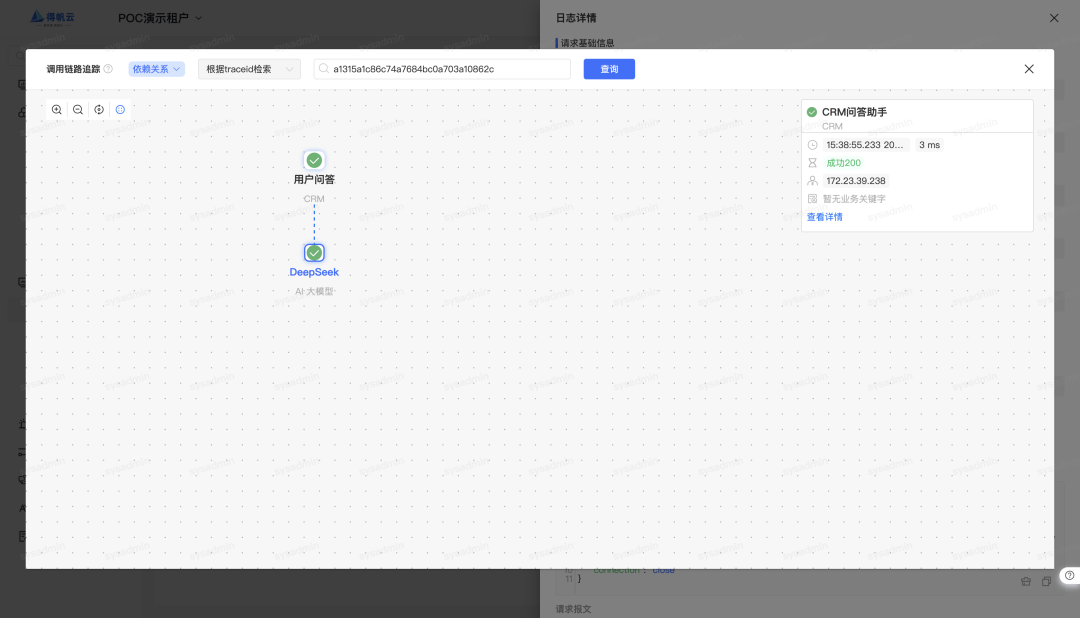1080x618 pixels.
Task: Zoom out on the trace graph
Action: tap(78, 110)
